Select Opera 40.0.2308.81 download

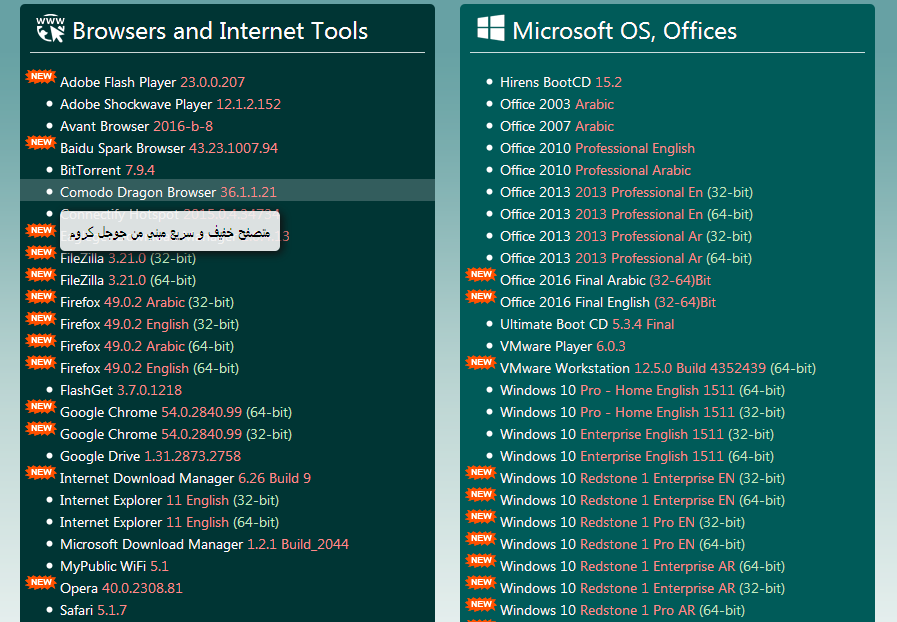pyautogui.click(x=121, y=588)
